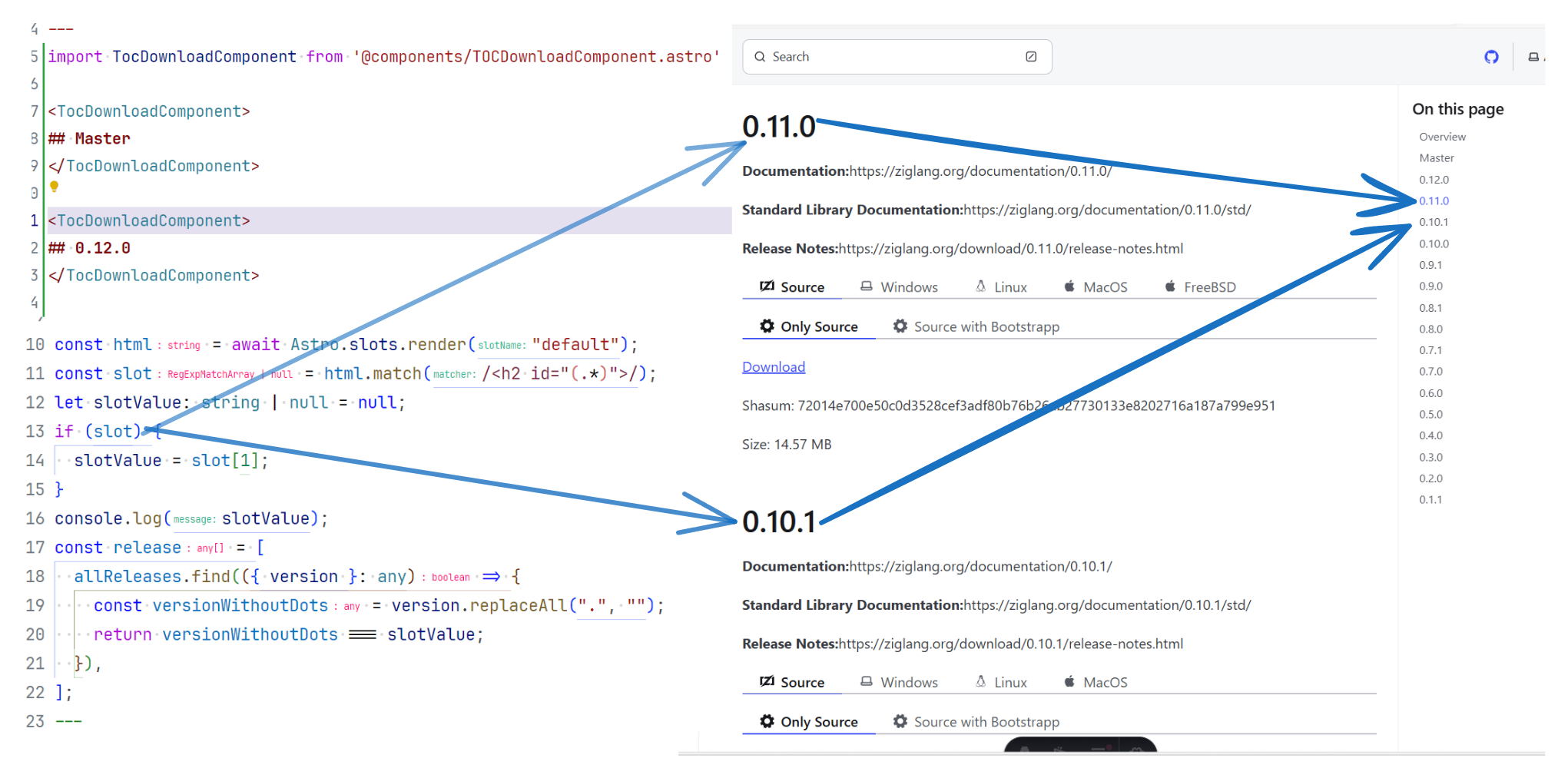This screenshot has height=778, width=1568.
Task: Select Linux tab under 0.10.1
Action: point(1001,683)
